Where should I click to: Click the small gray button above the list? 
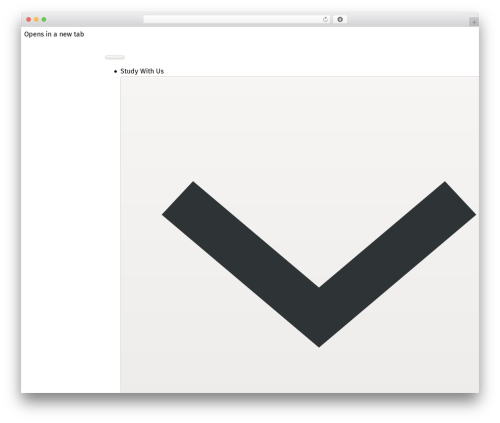(115, 57)
